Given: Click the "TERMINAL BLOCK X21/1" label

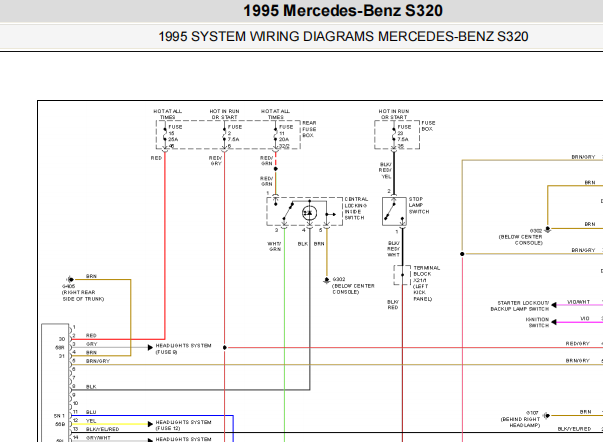Looking at the screenshot, I should tap(426, 283).
